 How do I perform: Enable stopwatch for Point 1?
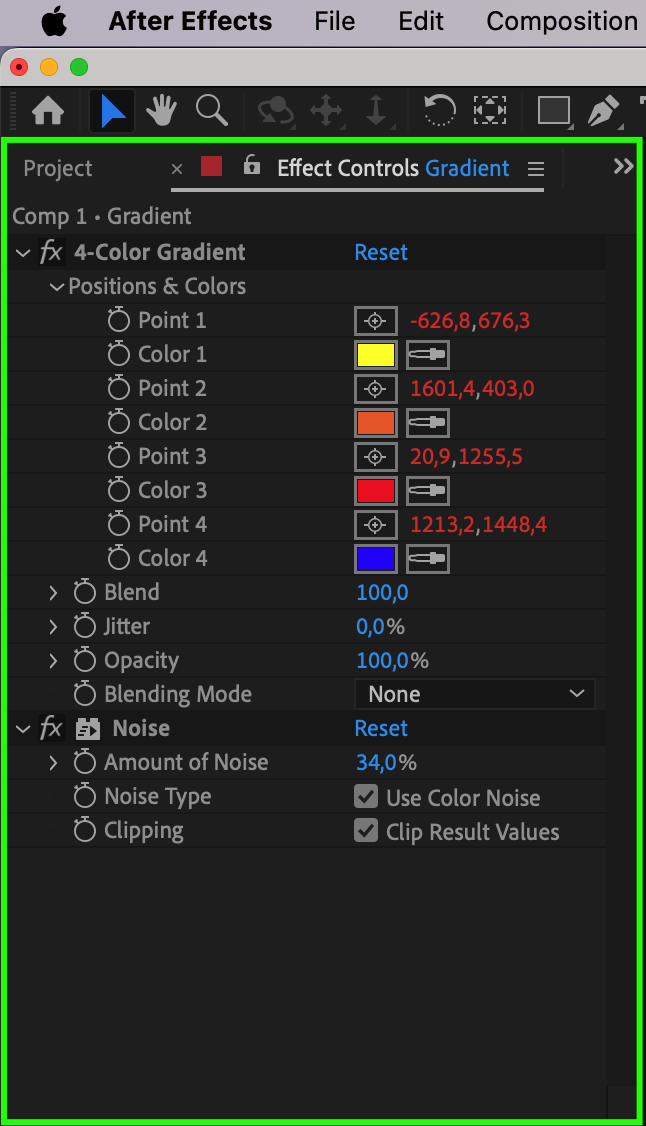[118, 320]
